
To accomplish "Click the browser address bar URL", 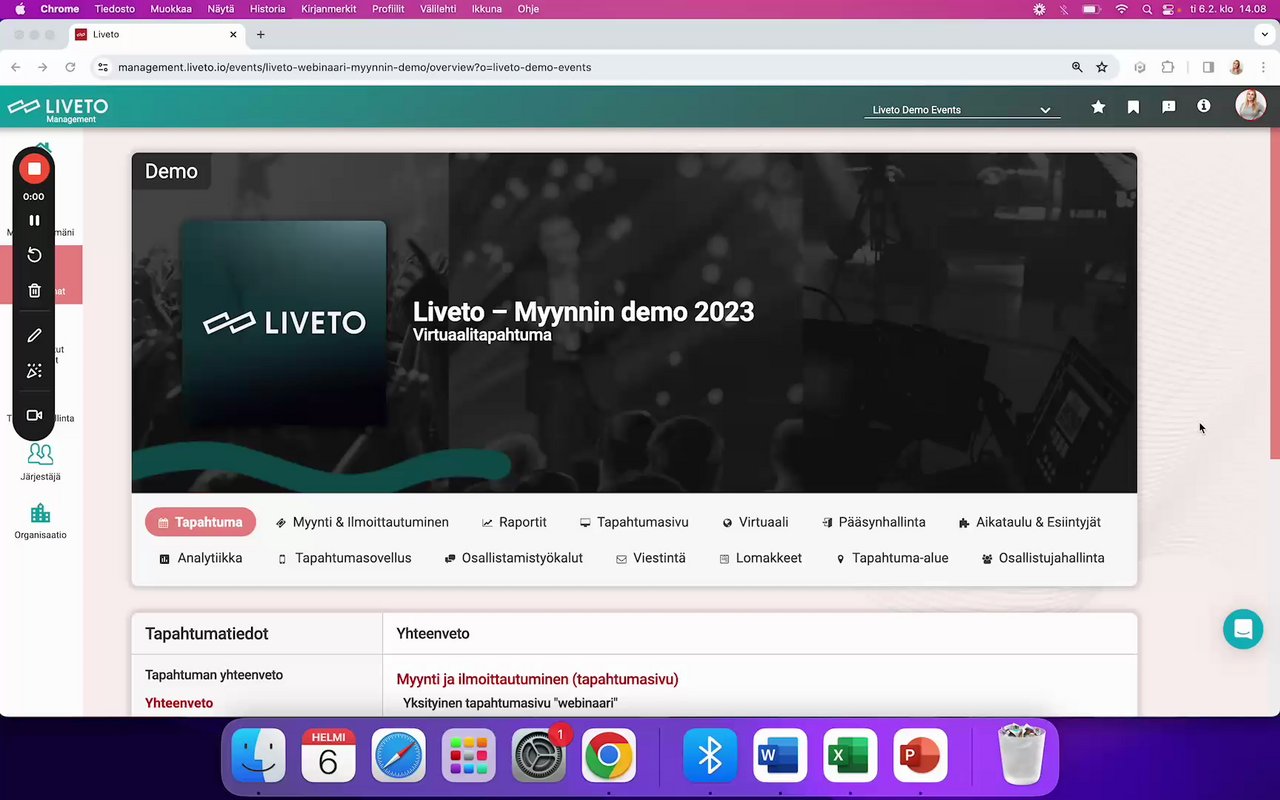I will [355, 67].
